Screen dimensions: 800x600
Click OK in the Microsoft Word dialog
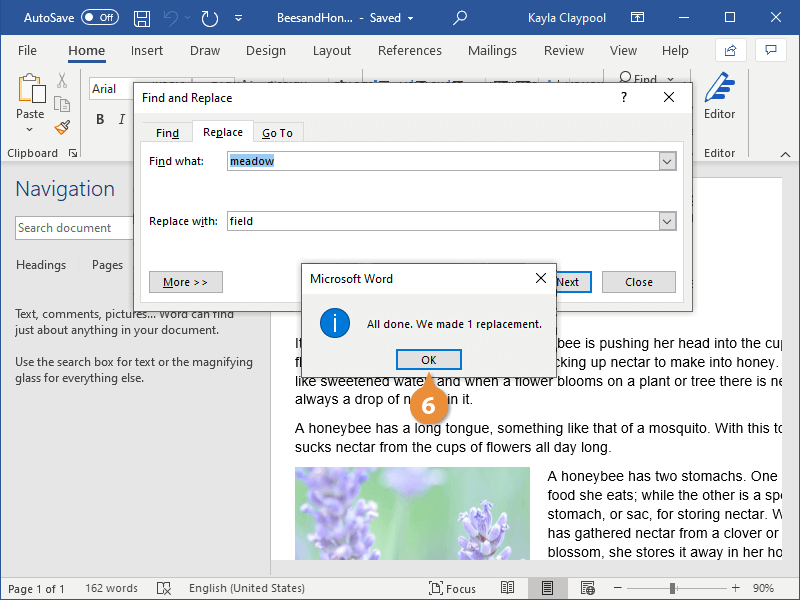pyautogui.click(x=428, y=360)
